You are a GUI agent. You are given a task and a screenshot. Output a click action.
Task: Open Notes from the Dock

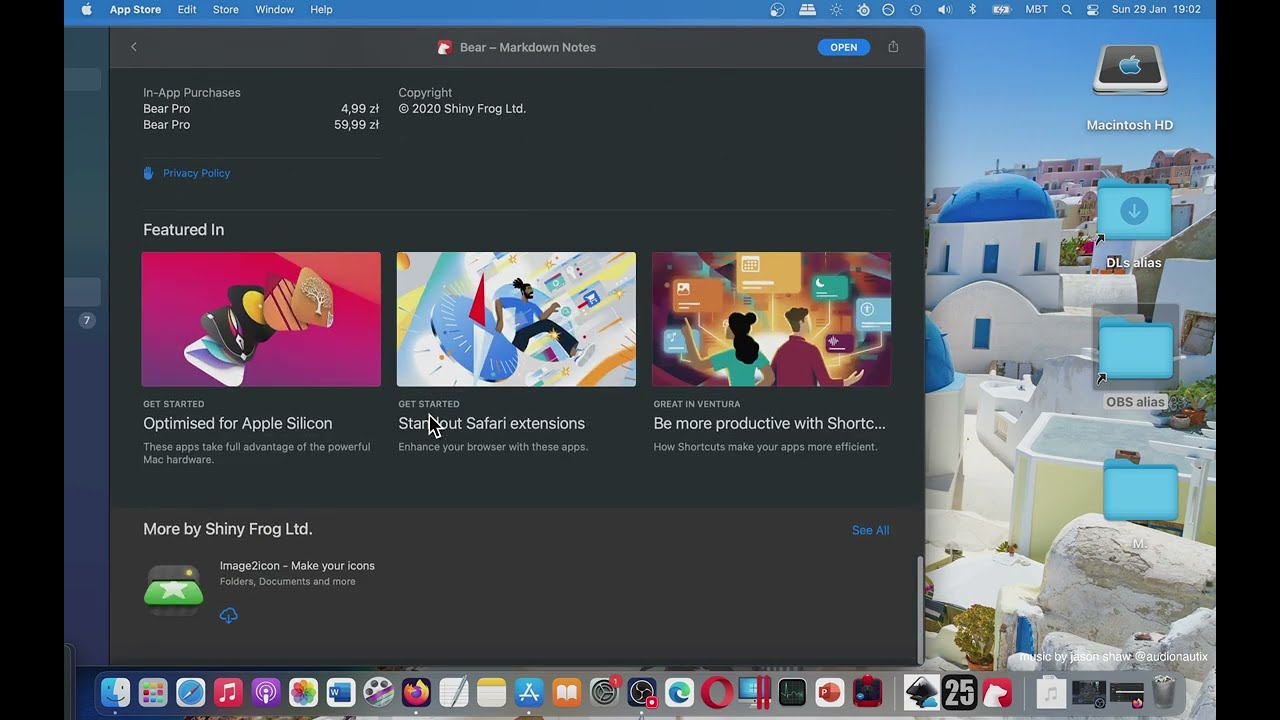pyautogui.click(x=491, y=692)
